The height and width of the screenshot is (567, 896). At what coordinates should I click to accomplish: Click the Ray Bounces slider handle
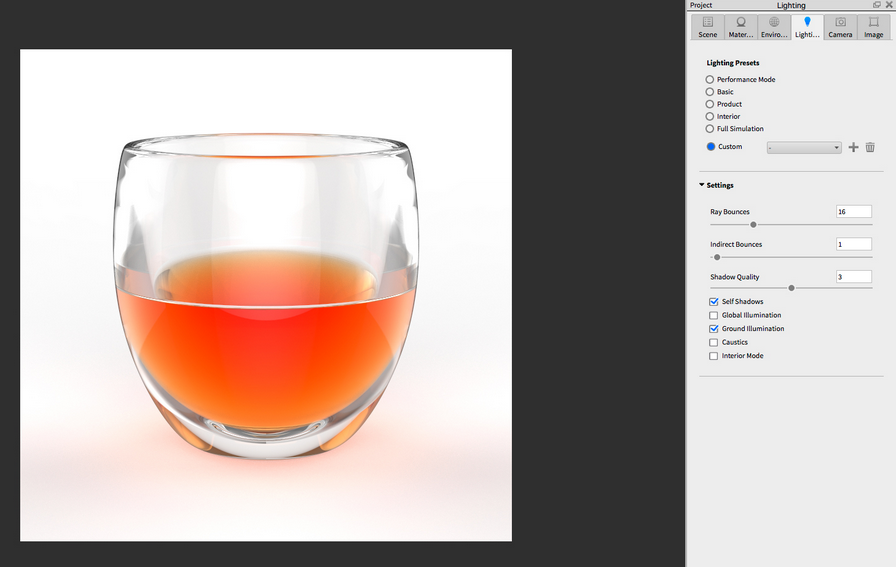753,225
